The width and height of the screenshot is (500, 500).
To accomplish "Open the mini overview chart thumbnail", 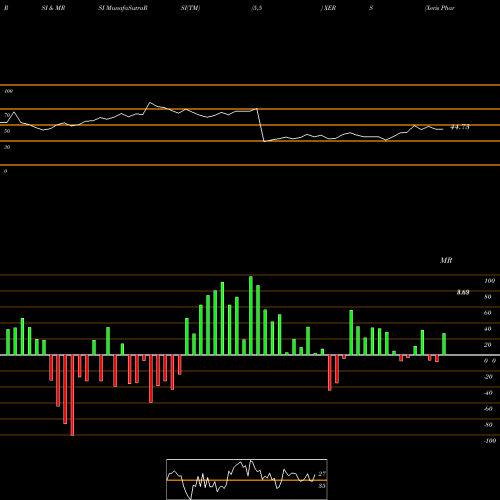I will (247, 479).
